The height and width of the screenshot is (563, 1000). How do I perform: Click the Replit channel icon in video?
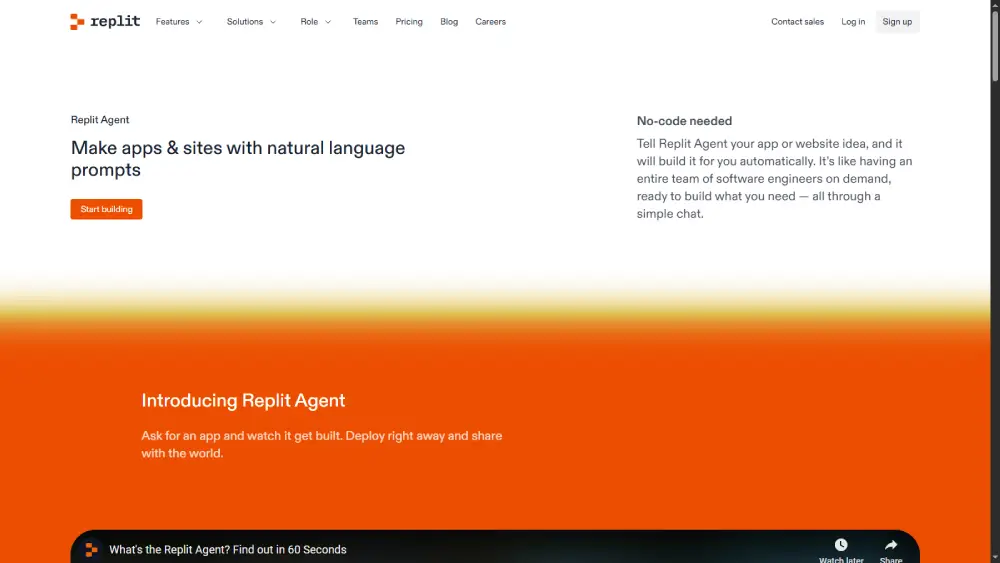92,550
